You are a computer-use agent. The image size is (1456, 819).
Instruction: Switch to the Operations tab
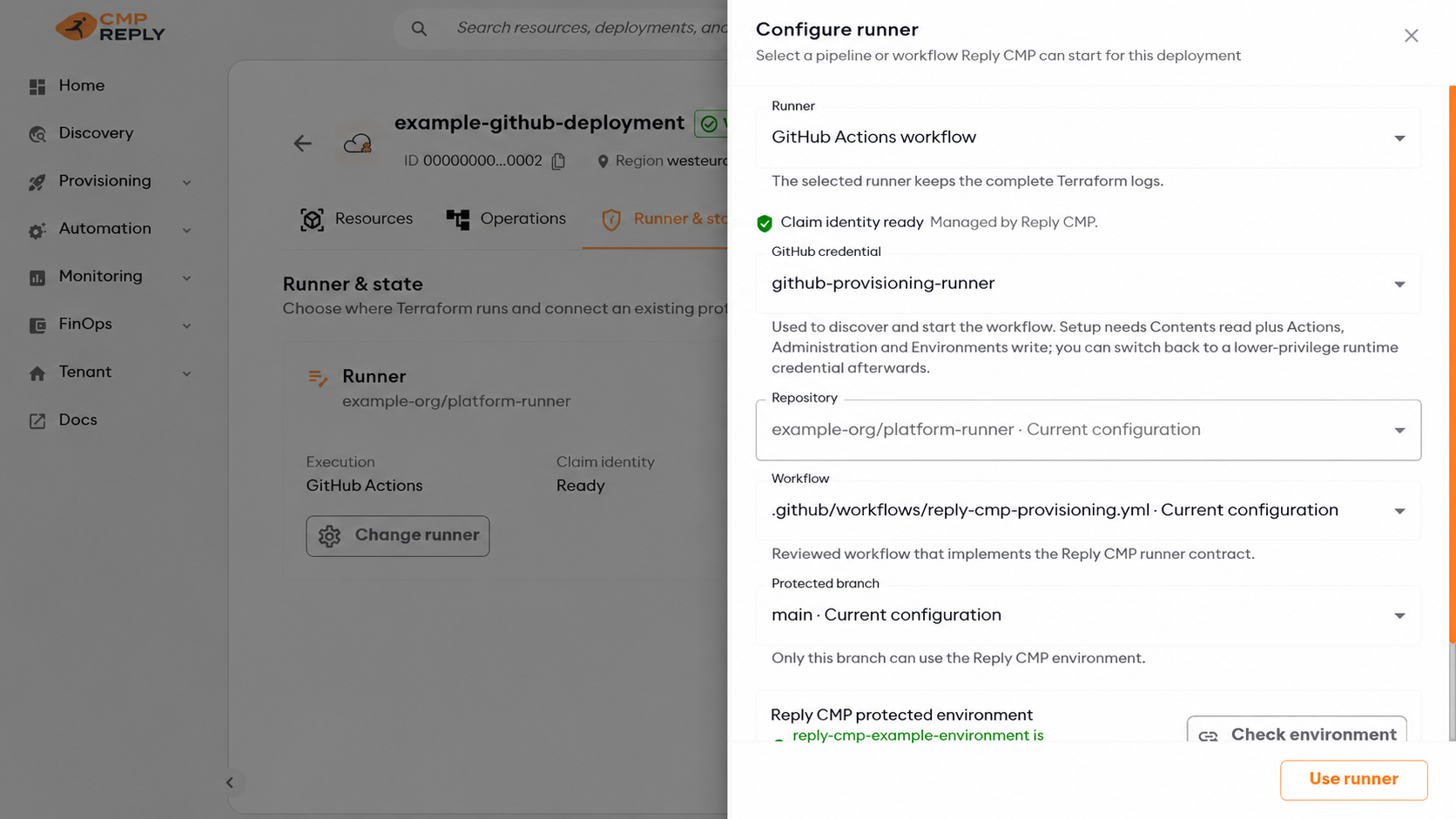507,219
